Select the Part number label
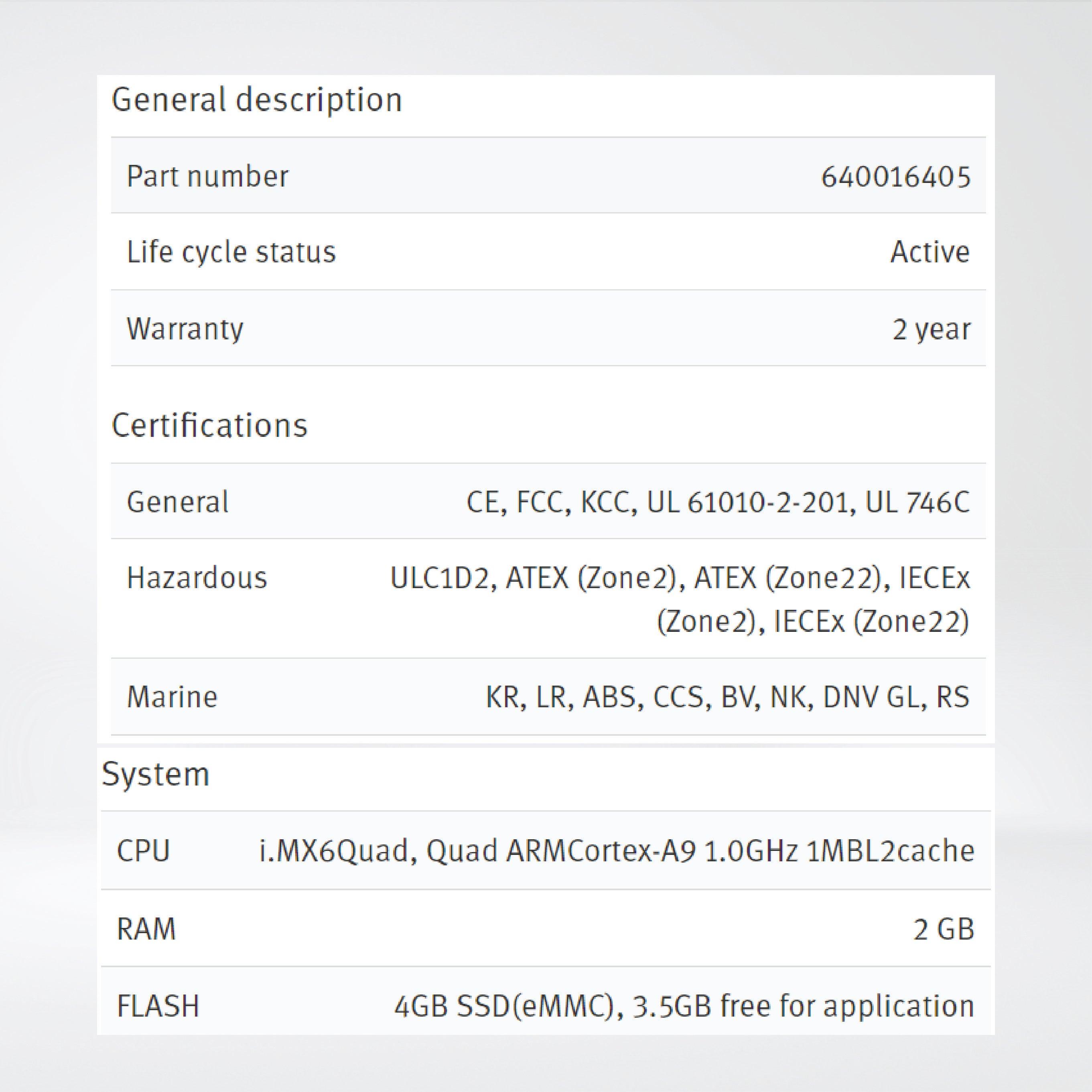This screenshot has width=1092, height=1092. click(207, 176)
